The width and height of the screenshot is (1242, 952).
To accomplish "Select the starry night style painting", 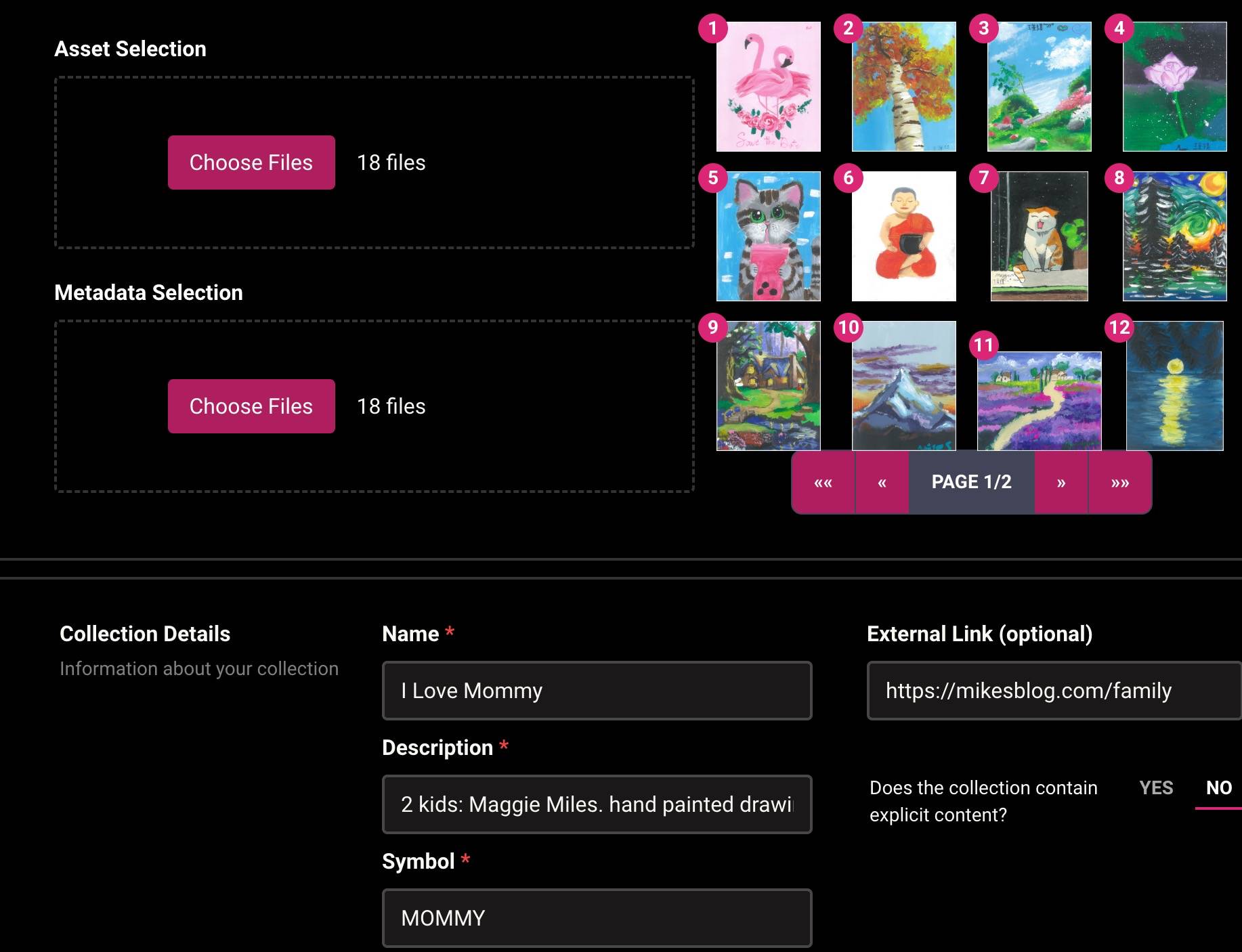I will pos(1174,236).
